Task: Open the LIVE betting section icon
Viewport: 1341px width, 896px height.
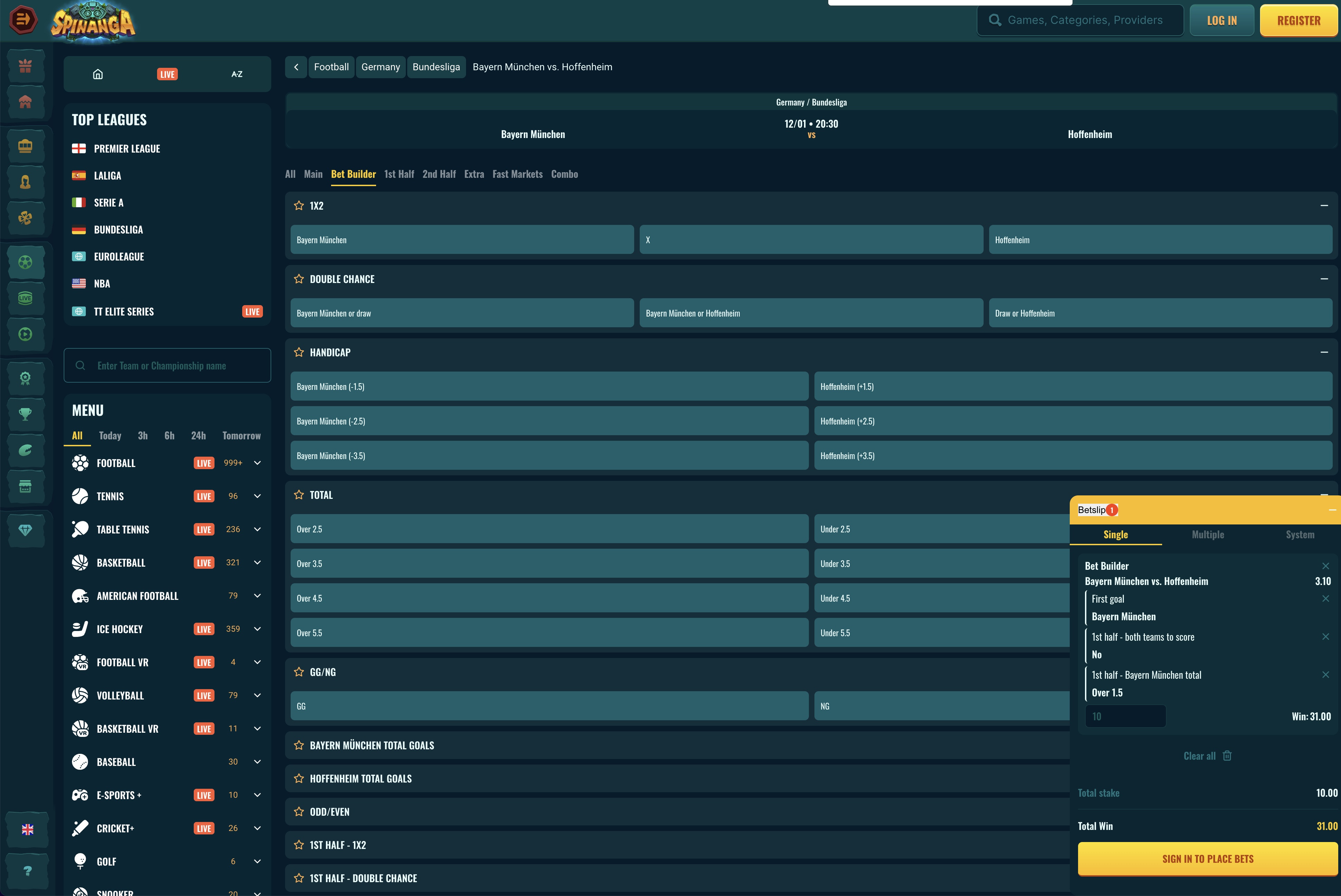Action: [x=26, y=298]
